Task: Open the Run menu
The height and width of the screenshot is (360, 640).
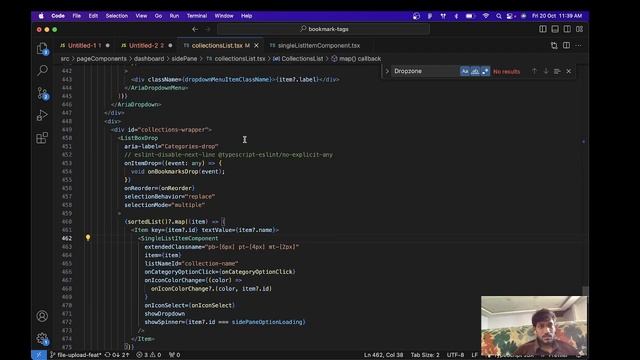Action: coord(174,16)
